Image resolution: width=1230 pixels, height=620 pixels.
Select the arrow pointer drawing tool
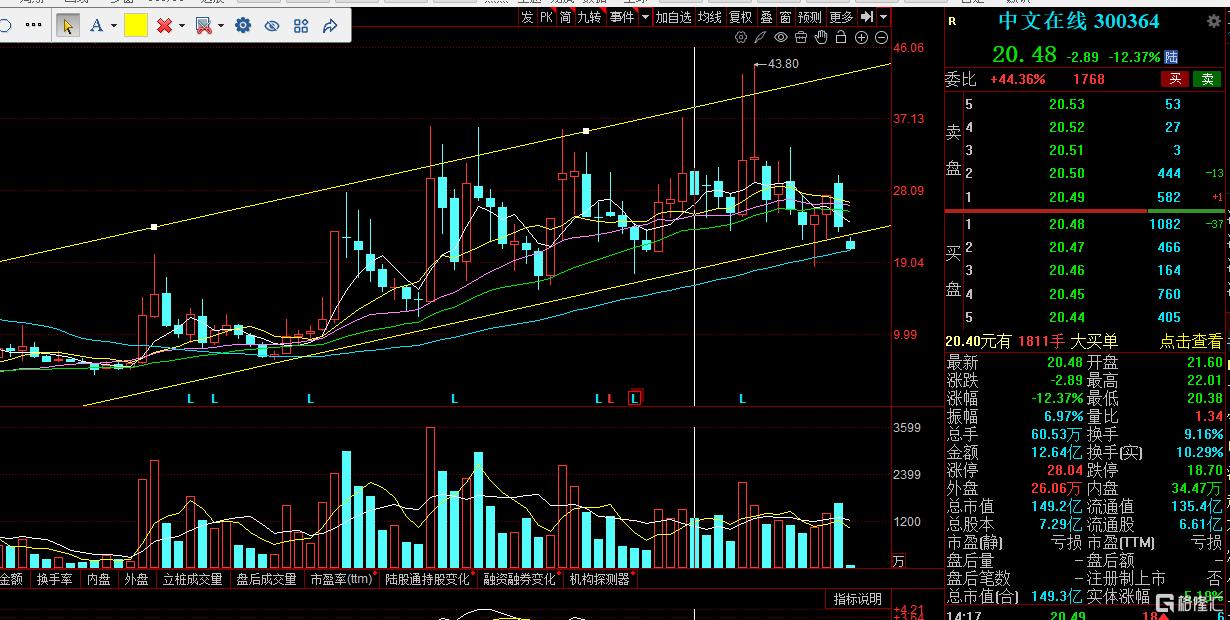coord(67,26)
